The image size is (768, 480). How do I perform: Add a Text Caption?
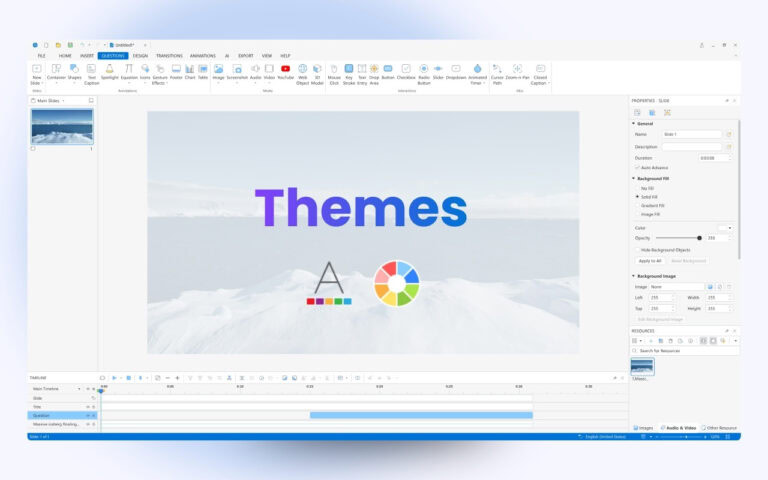pyautogui.click(x=92, y=74)
